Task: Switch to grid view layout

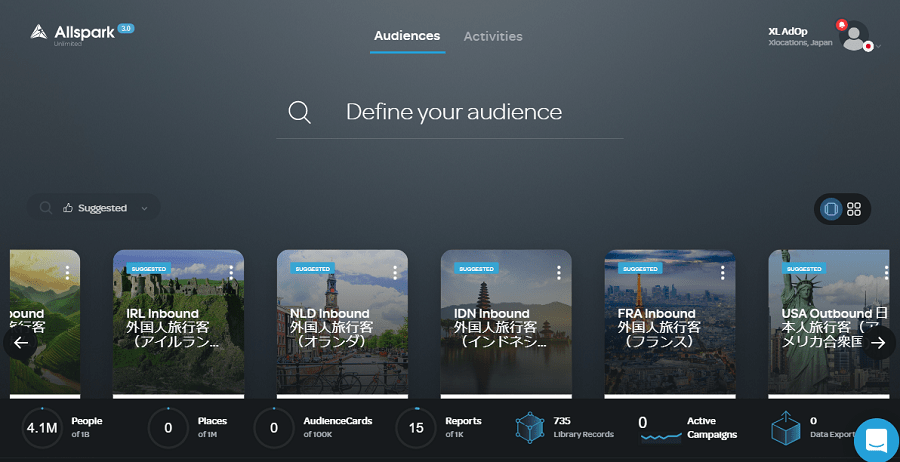Action: (x=854, y=209)
